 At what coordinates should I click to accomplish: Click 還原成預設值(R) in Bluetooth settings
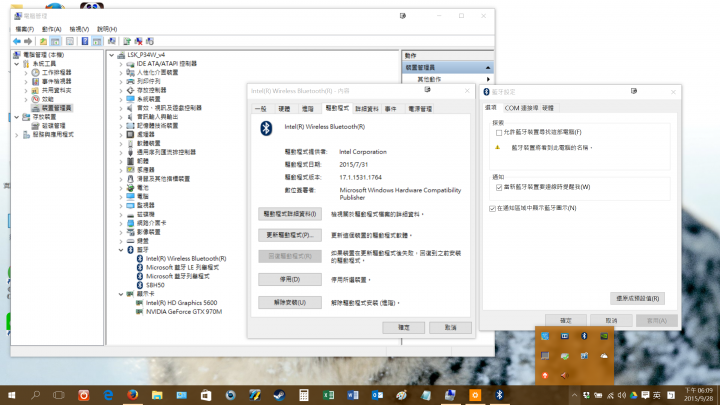click(637, 298)
